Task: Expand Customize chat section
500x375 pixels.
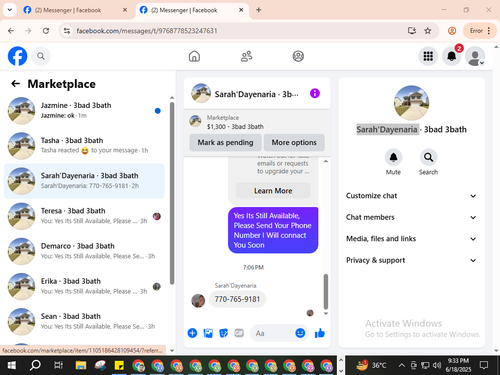Action: pos(411,196)
